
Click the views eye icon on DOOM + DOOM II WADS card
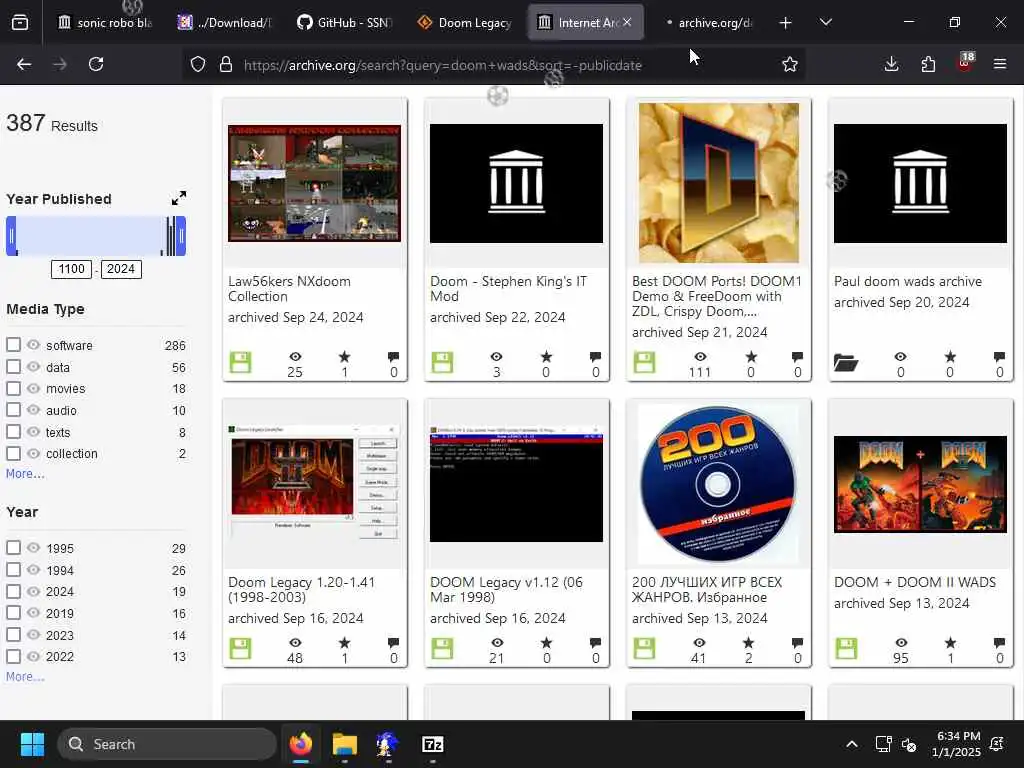901,643
